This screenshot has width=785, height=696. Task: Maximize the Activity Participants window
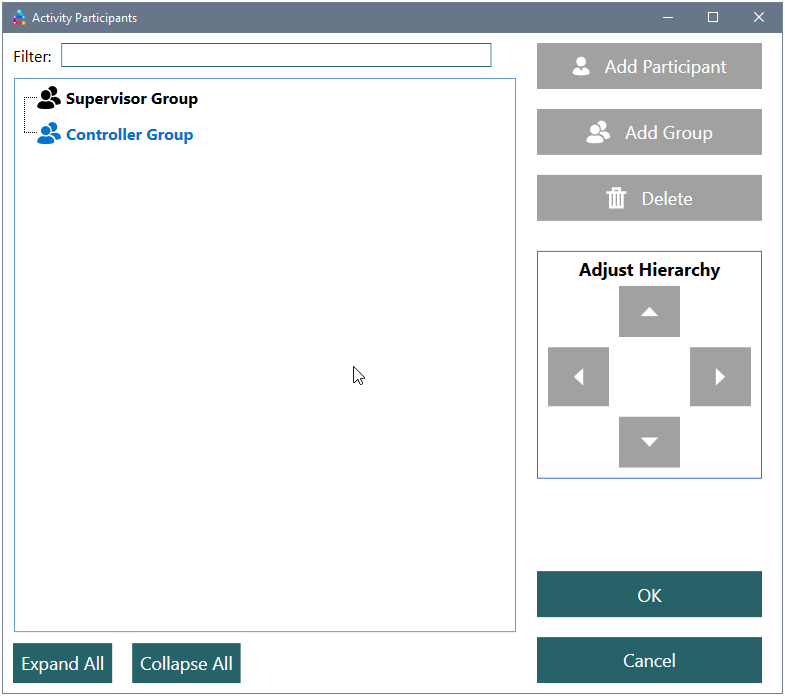(x=713, y=17)
